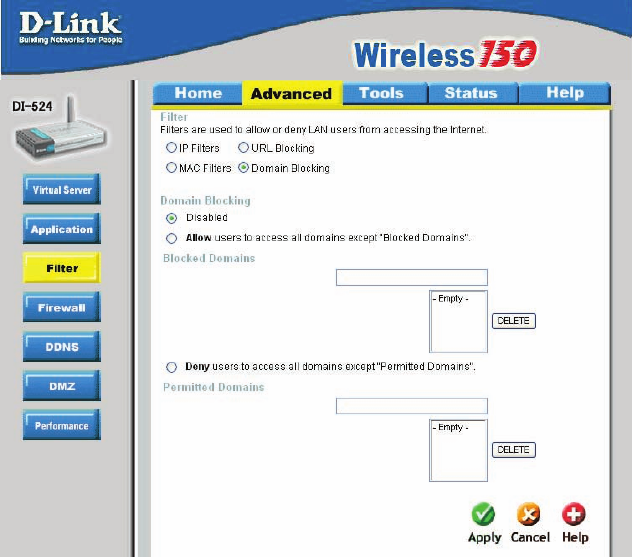Click the D-Link logo

click(71, 27)
